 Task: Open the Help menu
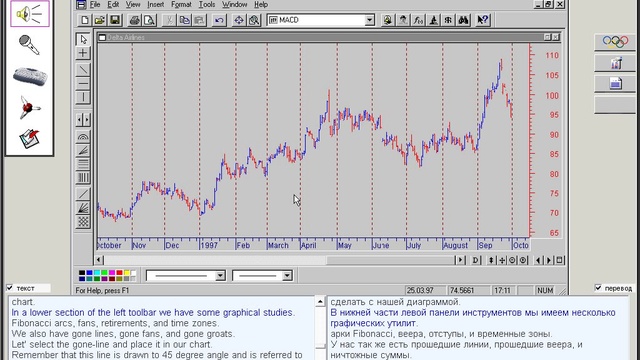[x=261, y=4]
